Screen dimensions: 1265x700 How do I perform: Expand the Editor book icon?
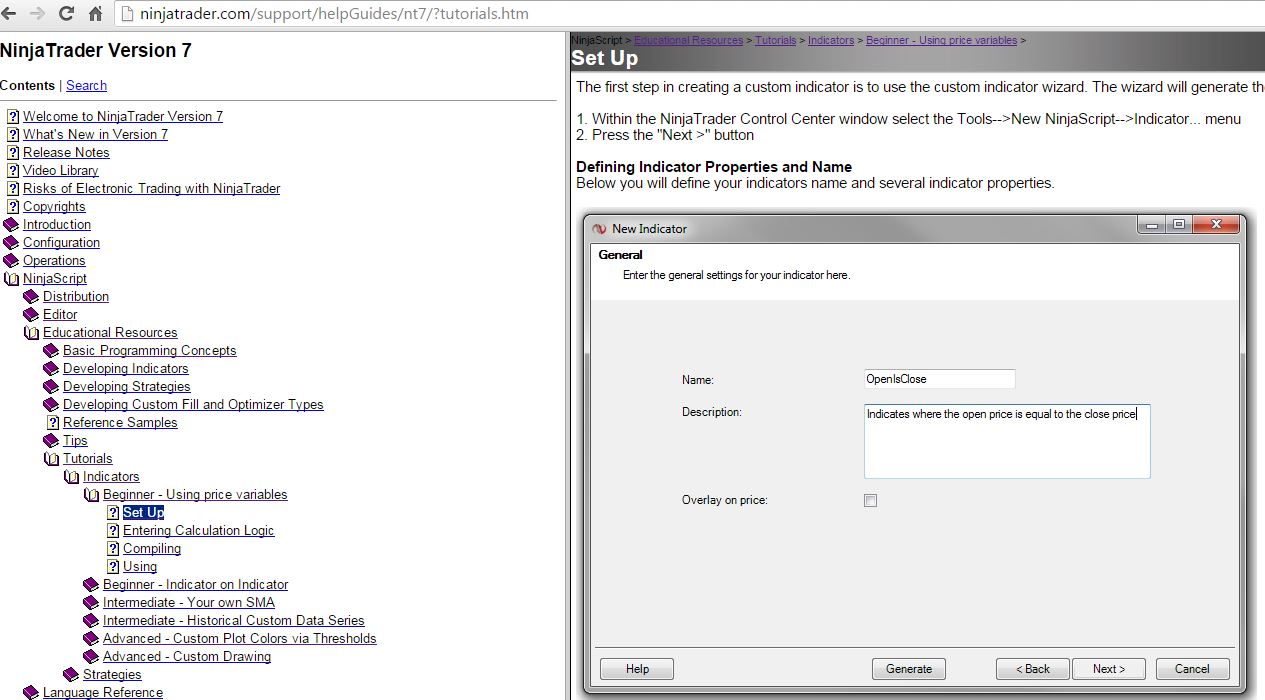pos(31,314)
